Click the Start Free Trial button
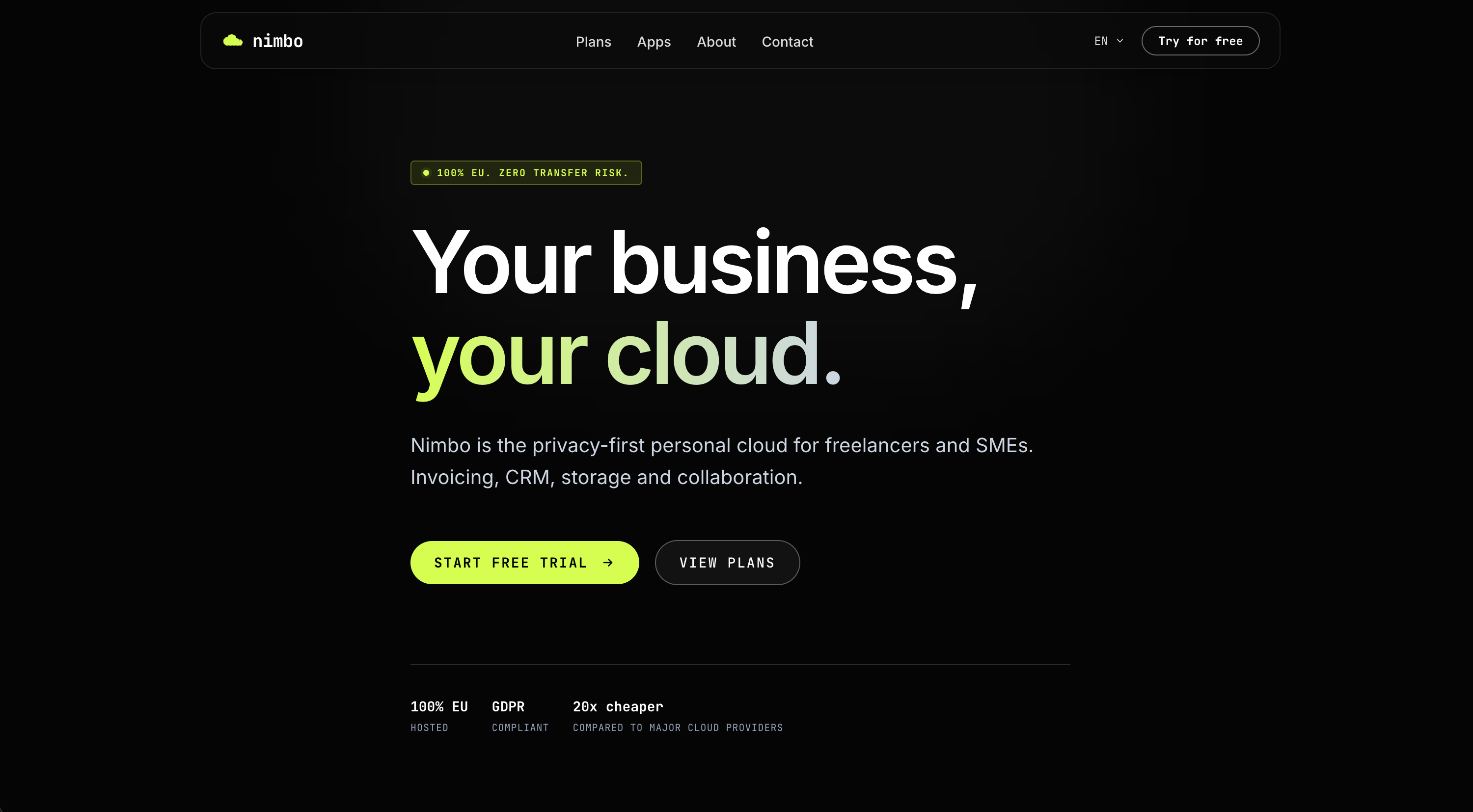This screenshot has width=1473, height=812. (524, 563)
